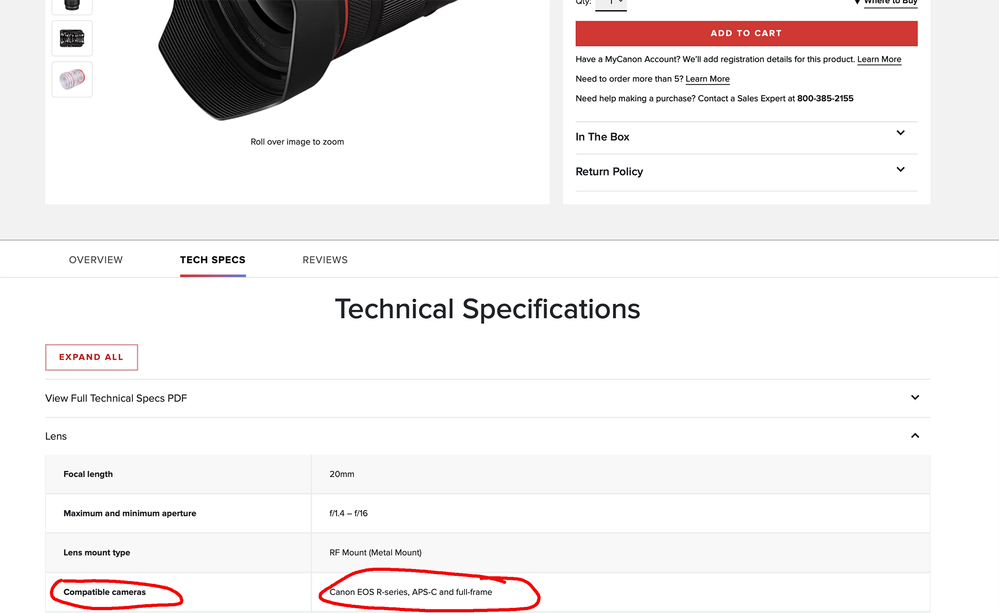999x613 pixels.
Task: Select the black lens front-view thumbnail
Action: point(71,5)
